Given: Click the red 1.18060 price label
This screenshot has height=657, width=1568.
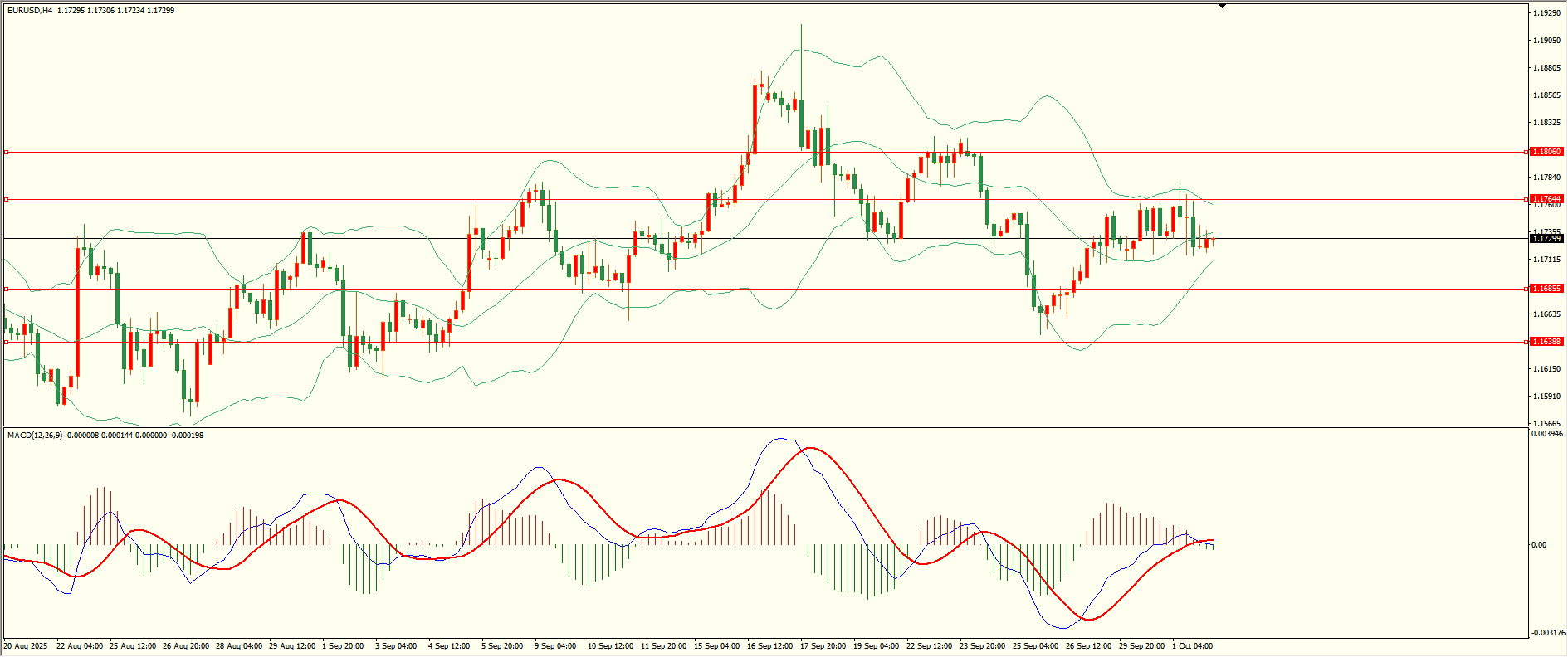Looking at the screenshot, I should 1546,152.
